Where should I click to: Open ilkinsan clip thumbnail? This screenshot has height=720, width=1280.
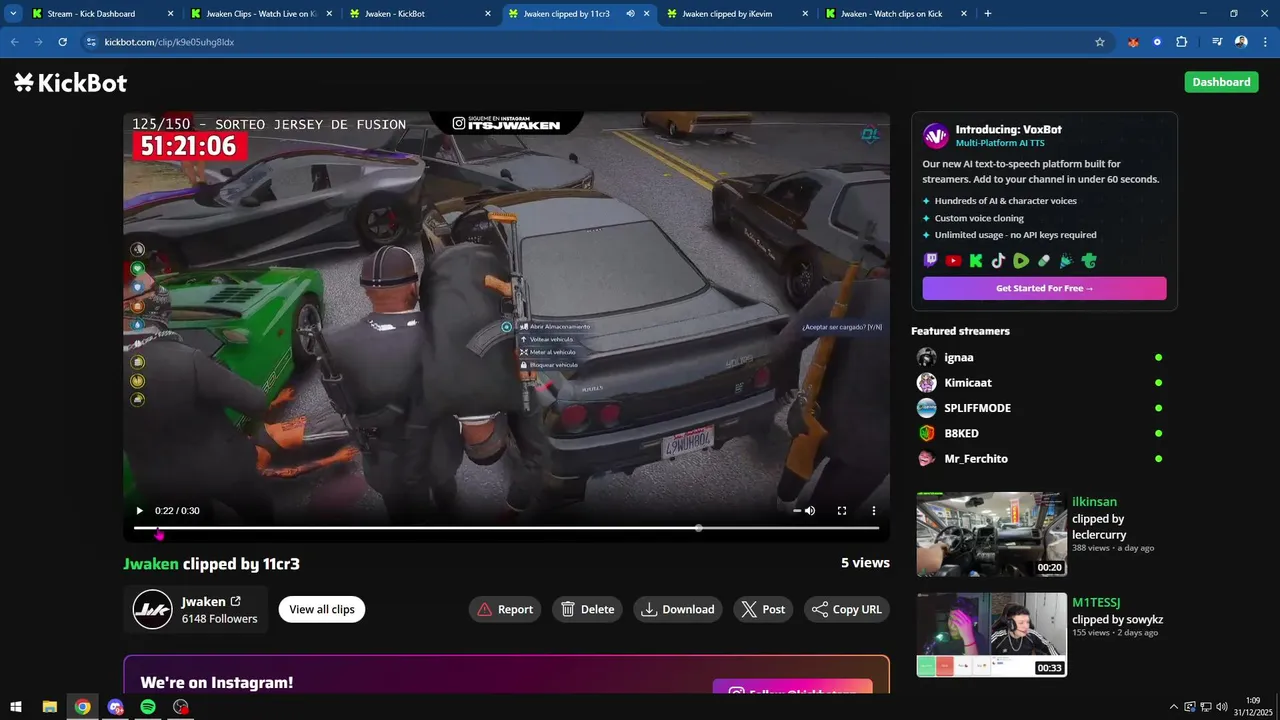[x=992, y=534]
